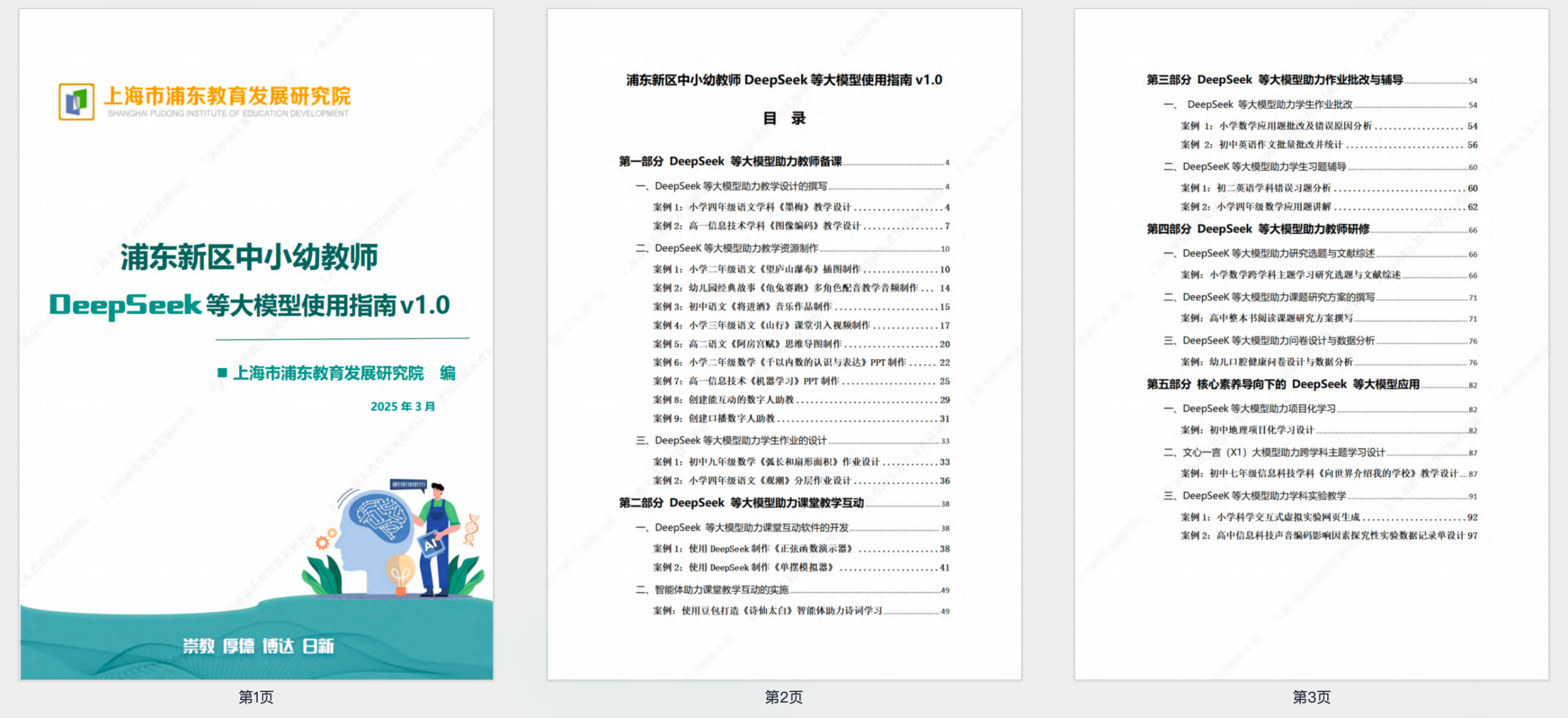The image size is (1568, 718).
Task: Open '一、DeepSeek 等大模型助力课堂互动软件的开发' entry
Action: coord(793,527)
